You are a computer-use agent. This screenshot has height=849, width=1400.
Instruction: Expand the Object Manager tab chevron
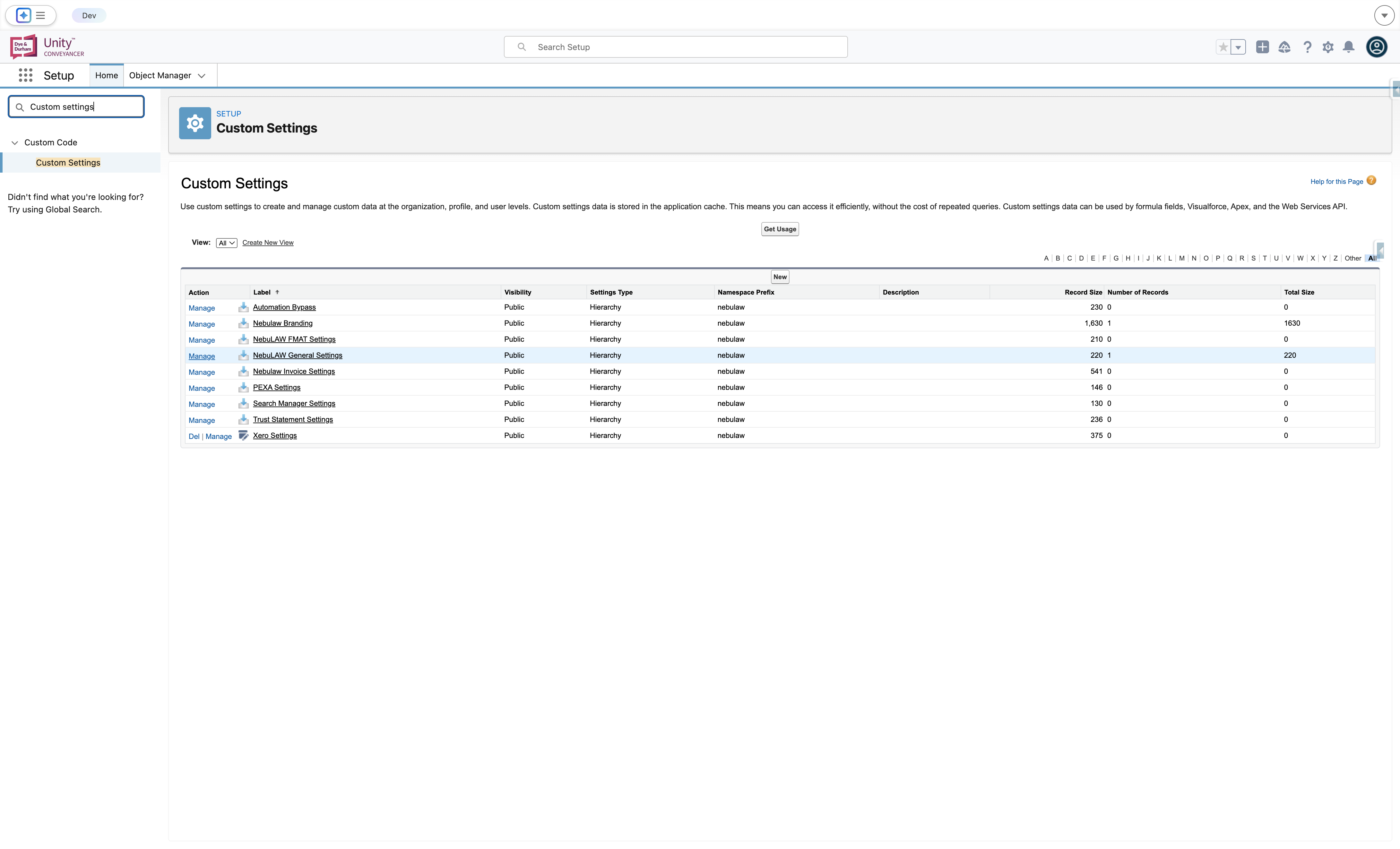click(202, 75)
